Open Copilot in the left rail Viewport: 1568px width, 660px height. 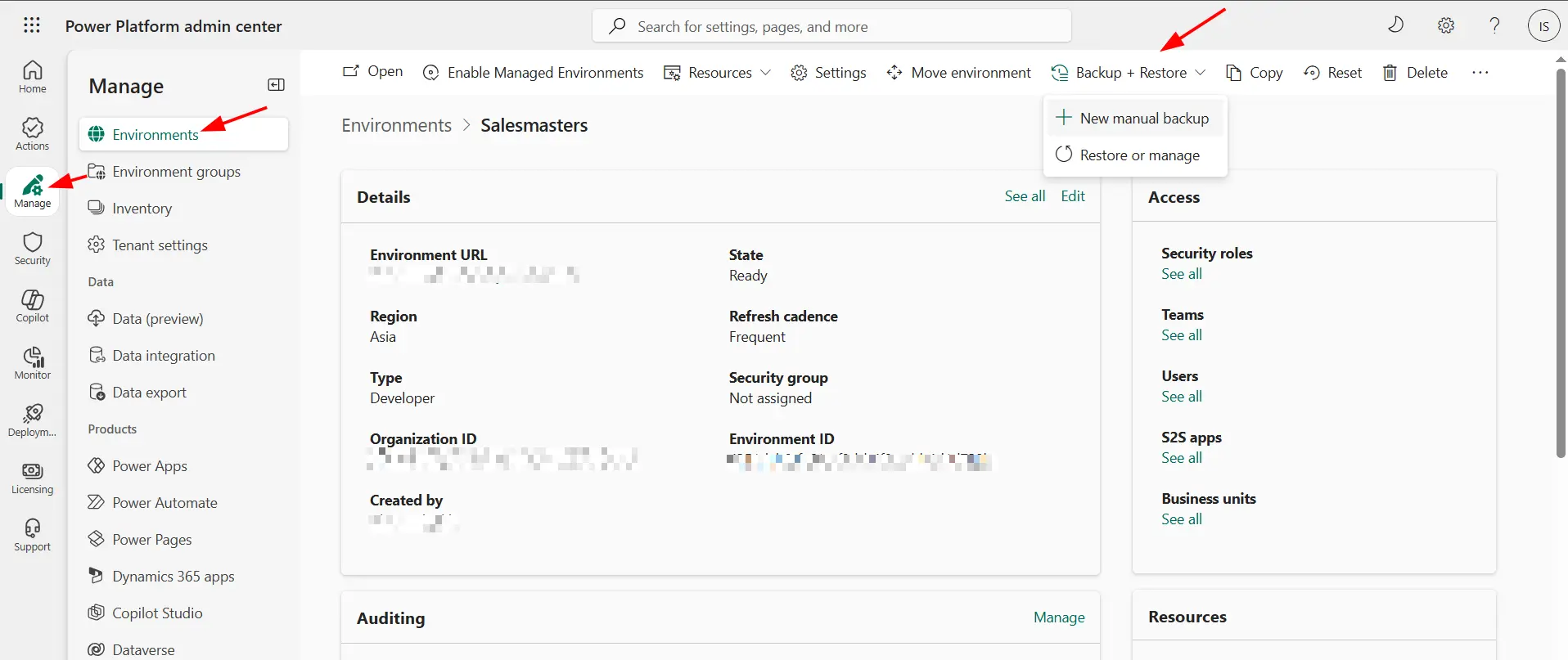click(x=33, y=306)
